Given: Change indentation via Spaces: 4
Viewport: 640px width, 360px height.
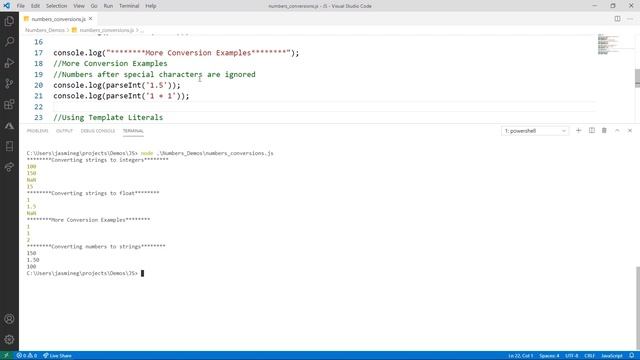Looking at the screenshot, I should (x=549, y=356).
